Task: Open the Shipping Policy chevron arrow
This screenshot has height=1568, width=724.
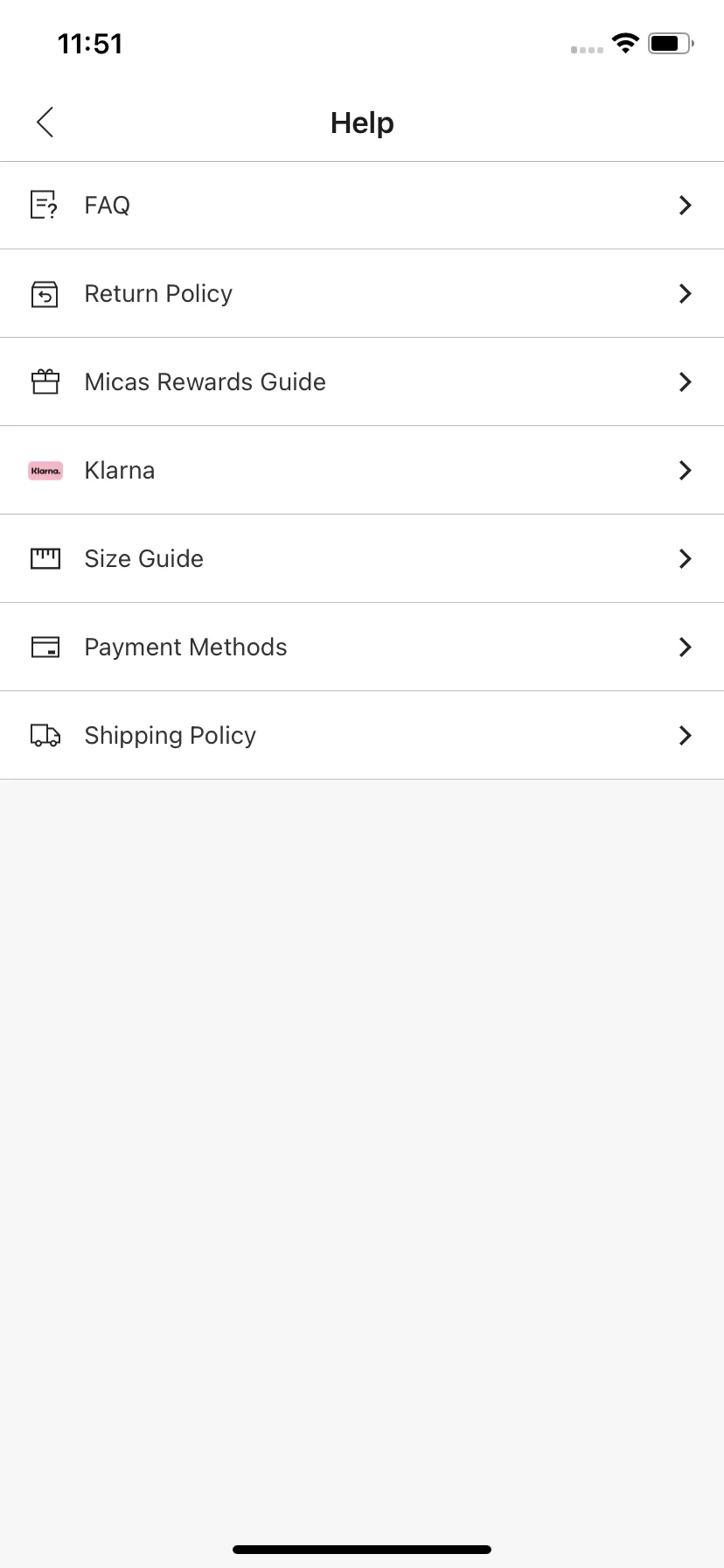Action: (686, 735)
